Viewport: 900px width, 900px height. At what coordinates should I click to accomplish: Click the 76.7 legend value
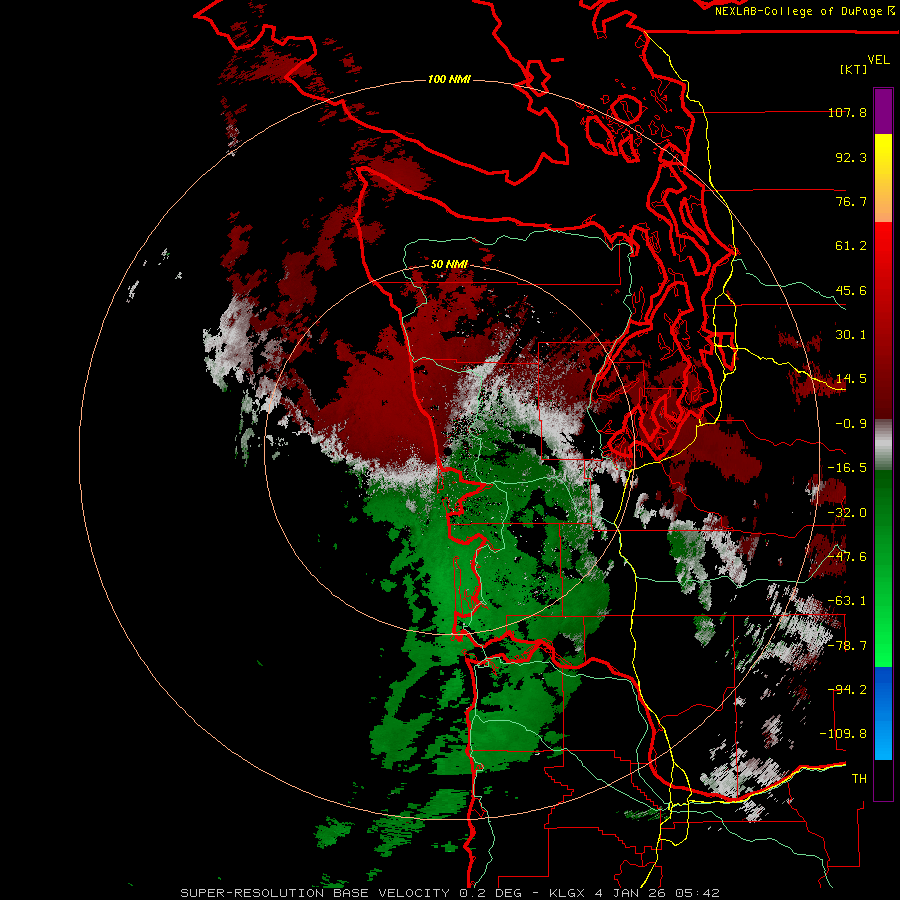(x=851, y=201)
